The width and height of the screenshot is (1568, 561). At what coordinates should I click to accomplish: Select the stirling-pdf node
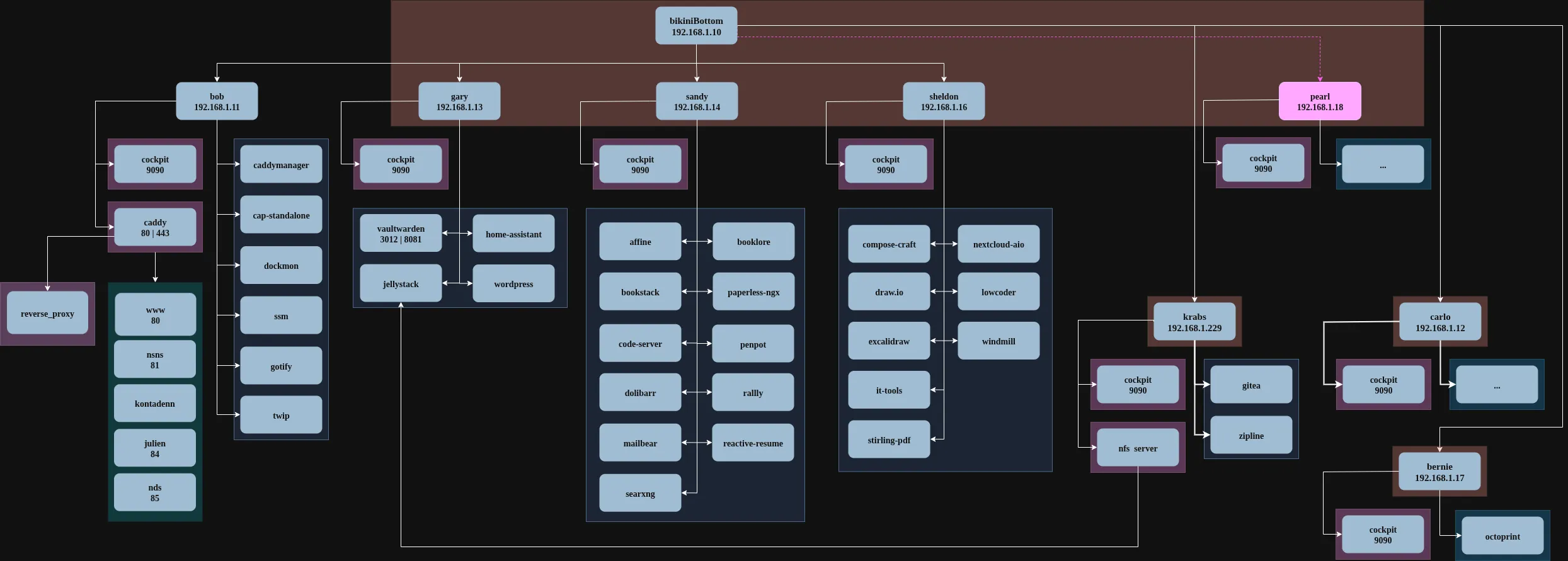coord(889,439)
